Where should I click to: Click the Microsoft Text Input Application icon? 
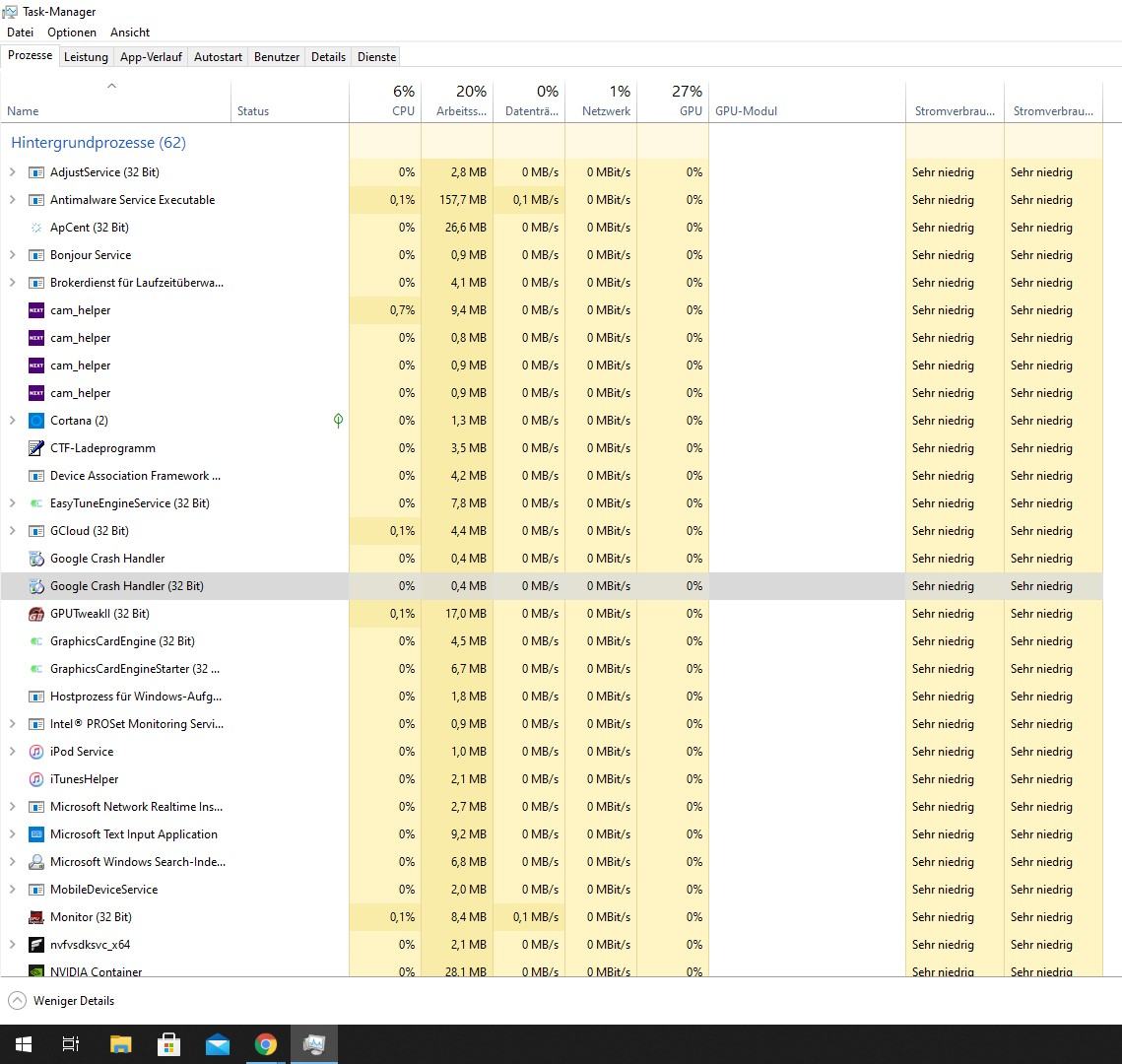[35, 834]
